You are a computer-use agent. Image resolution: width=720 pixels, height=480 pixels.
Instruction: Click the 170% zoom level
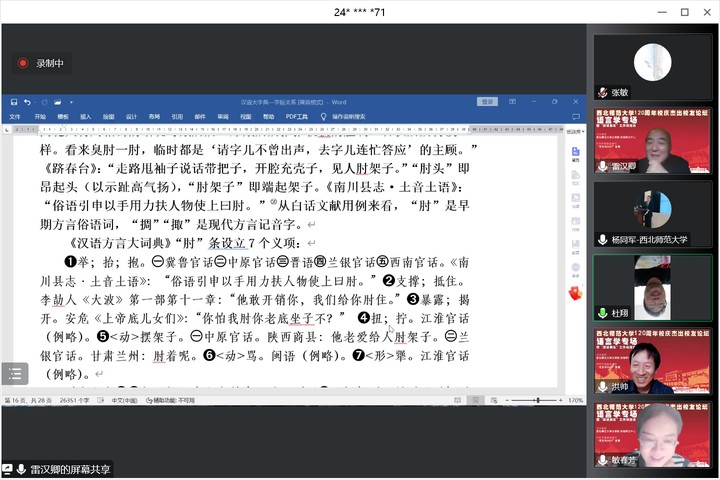click(575, 401)
